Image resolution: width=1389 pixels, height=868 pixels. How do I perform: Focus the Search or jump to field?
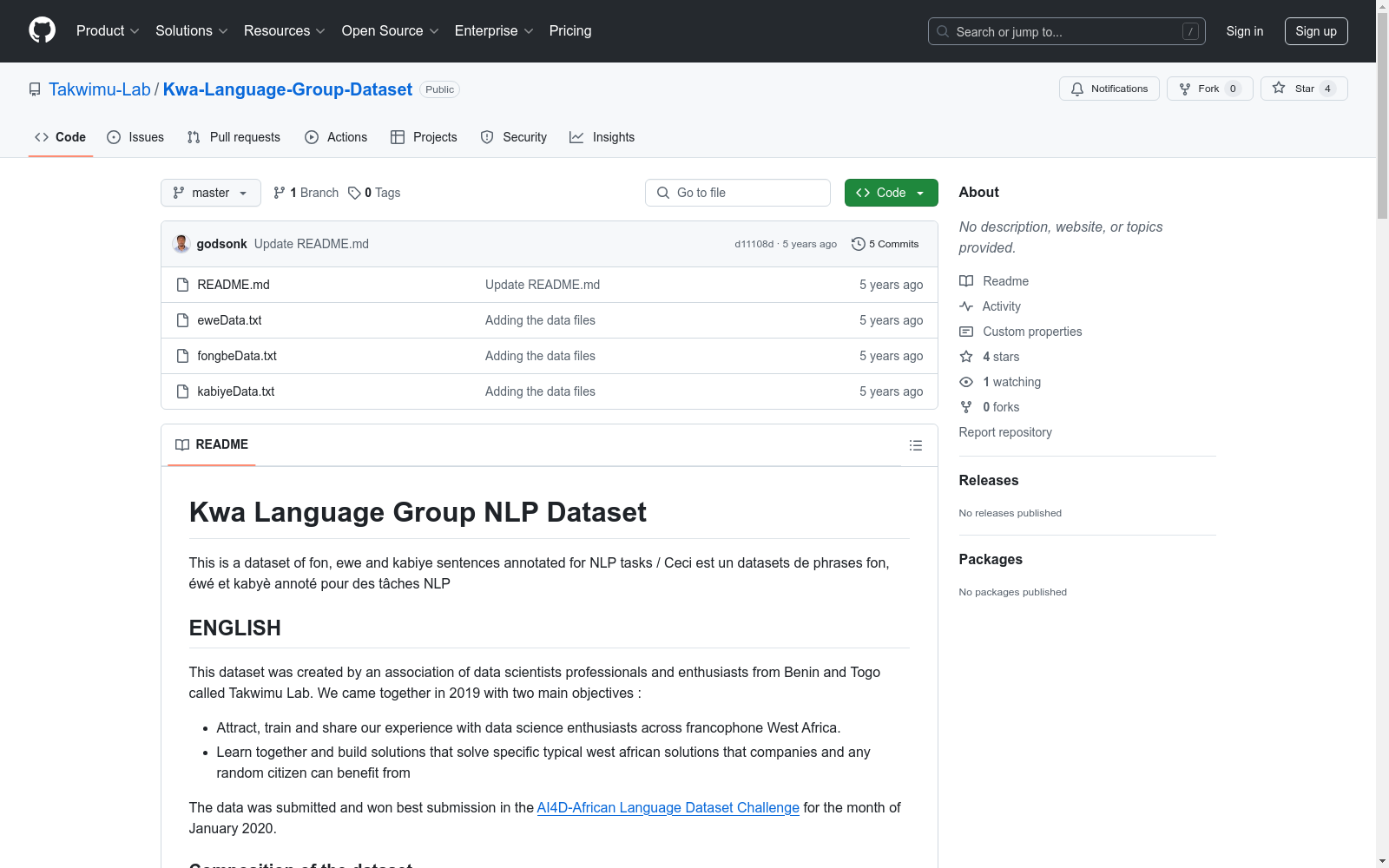tap(1067, 31)
